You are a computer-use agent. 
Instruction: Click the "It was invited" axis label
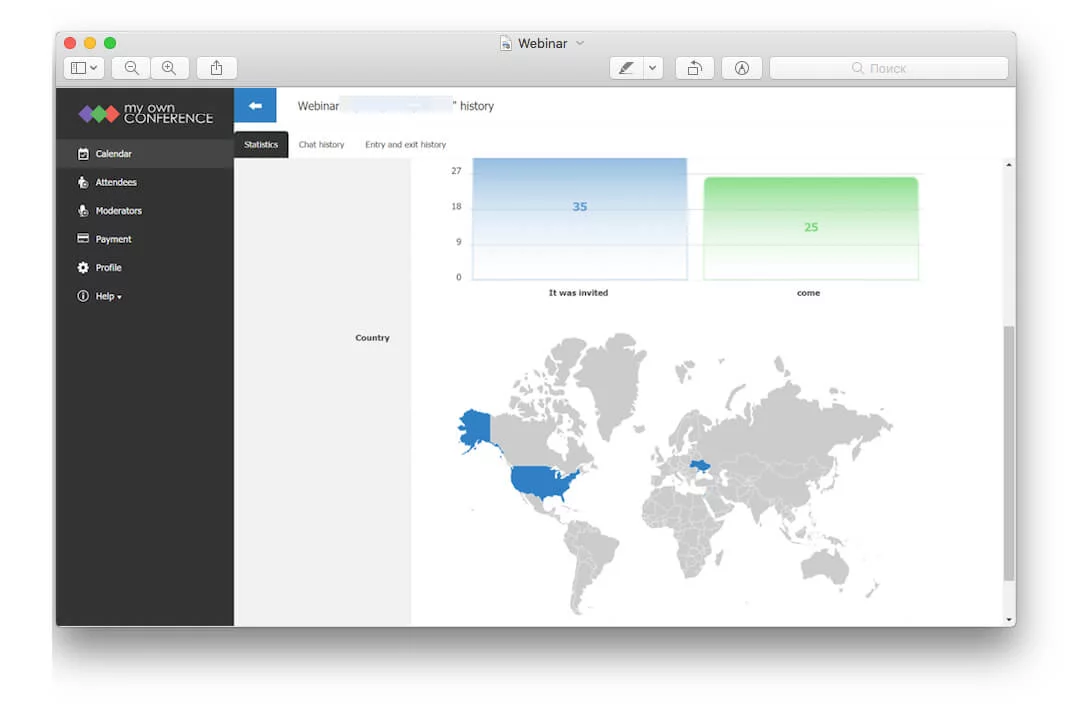(578, 293)
